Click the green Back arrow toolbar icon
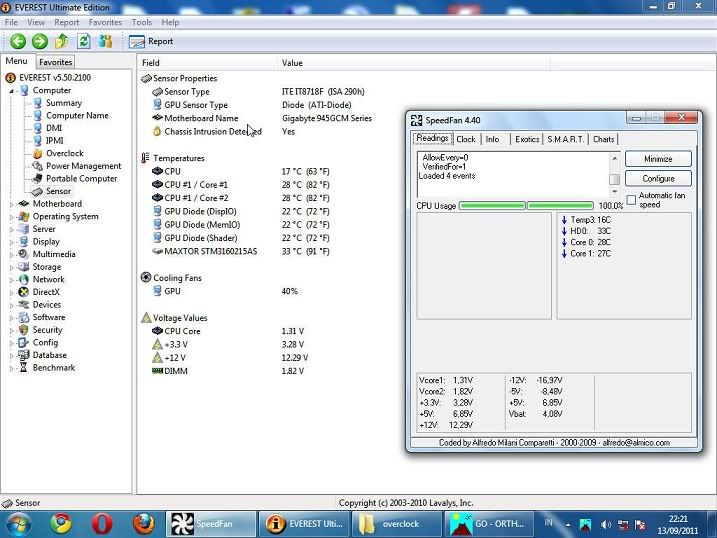The height and width of the screenshot is (538, 717). click(18, 42)
